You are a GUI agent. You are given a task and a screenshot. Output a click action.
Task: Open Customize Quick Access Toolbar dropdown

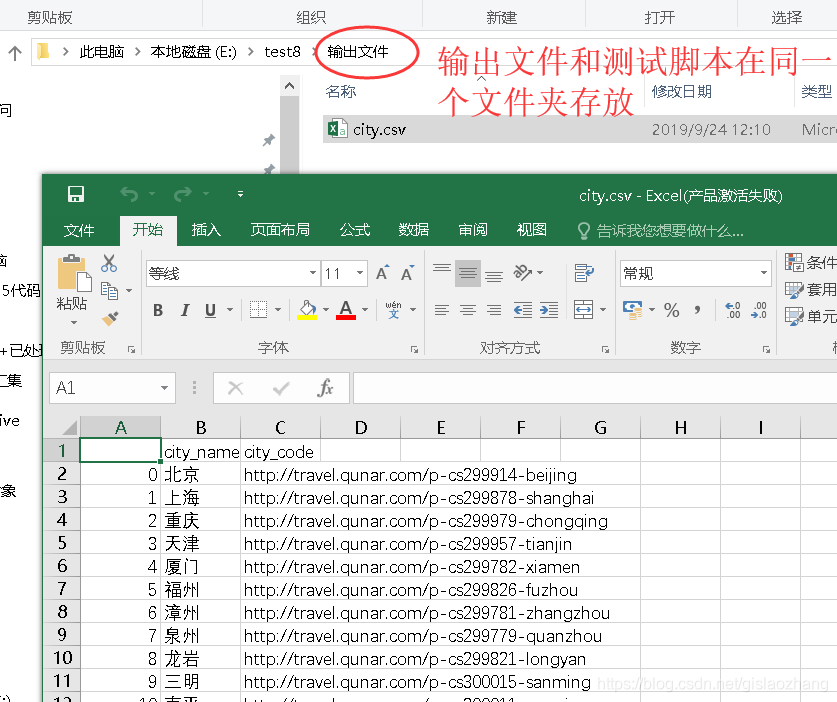241,194
